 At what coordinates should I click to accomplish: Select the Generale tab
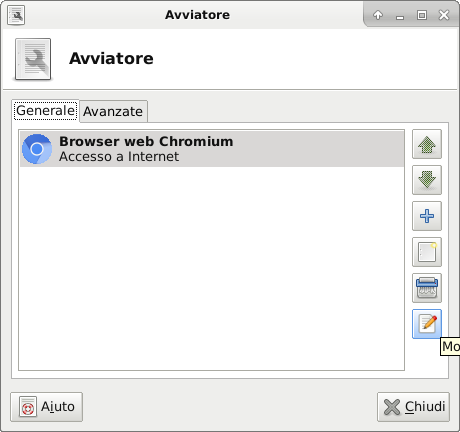point(46,111)
